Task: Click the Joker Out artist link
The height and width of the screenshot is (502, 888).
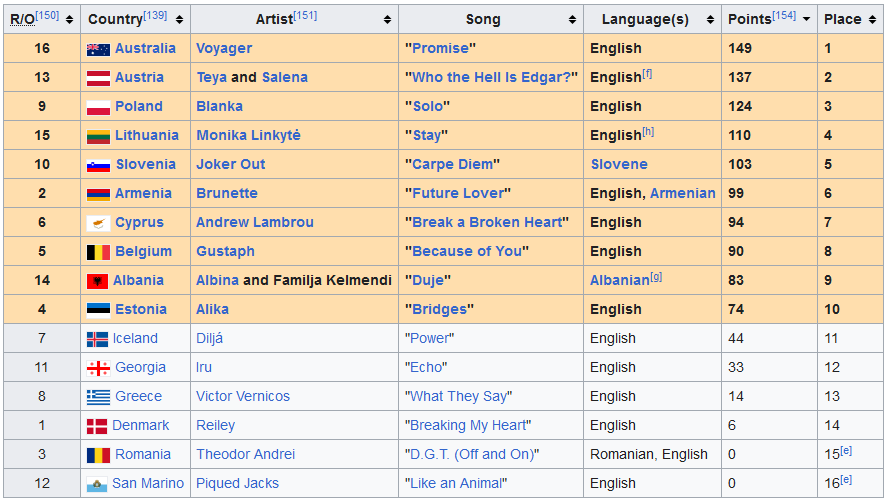Action: pyautogui.click(x=230, y=165)
